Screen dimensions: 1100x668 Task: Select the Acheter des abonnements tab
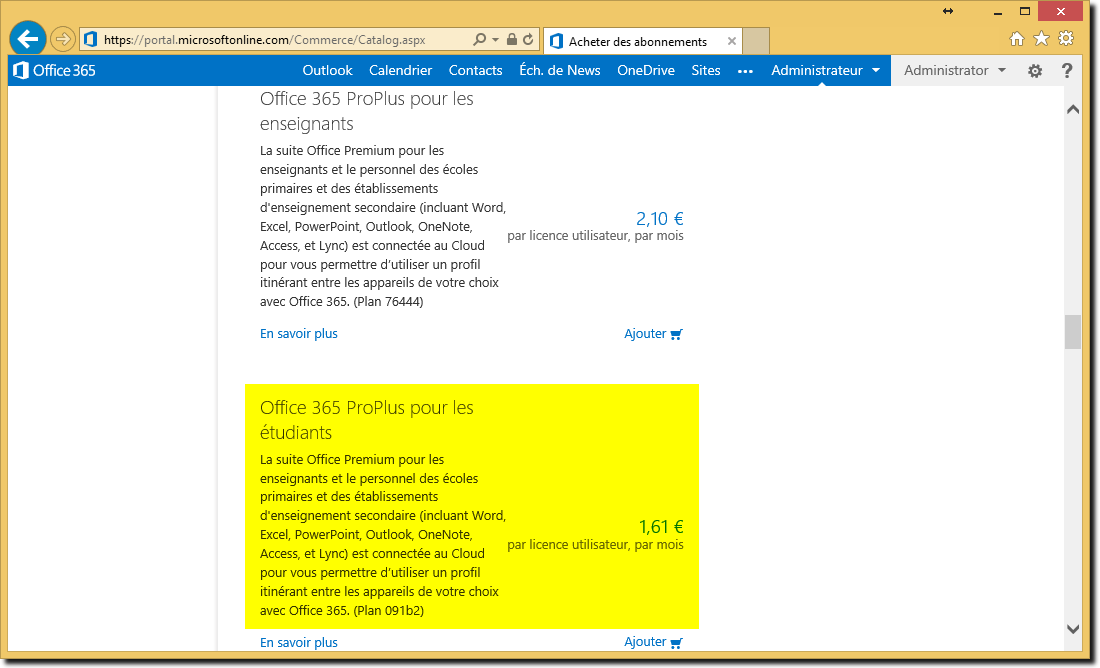pyautogui.click(x=642, y=41)
